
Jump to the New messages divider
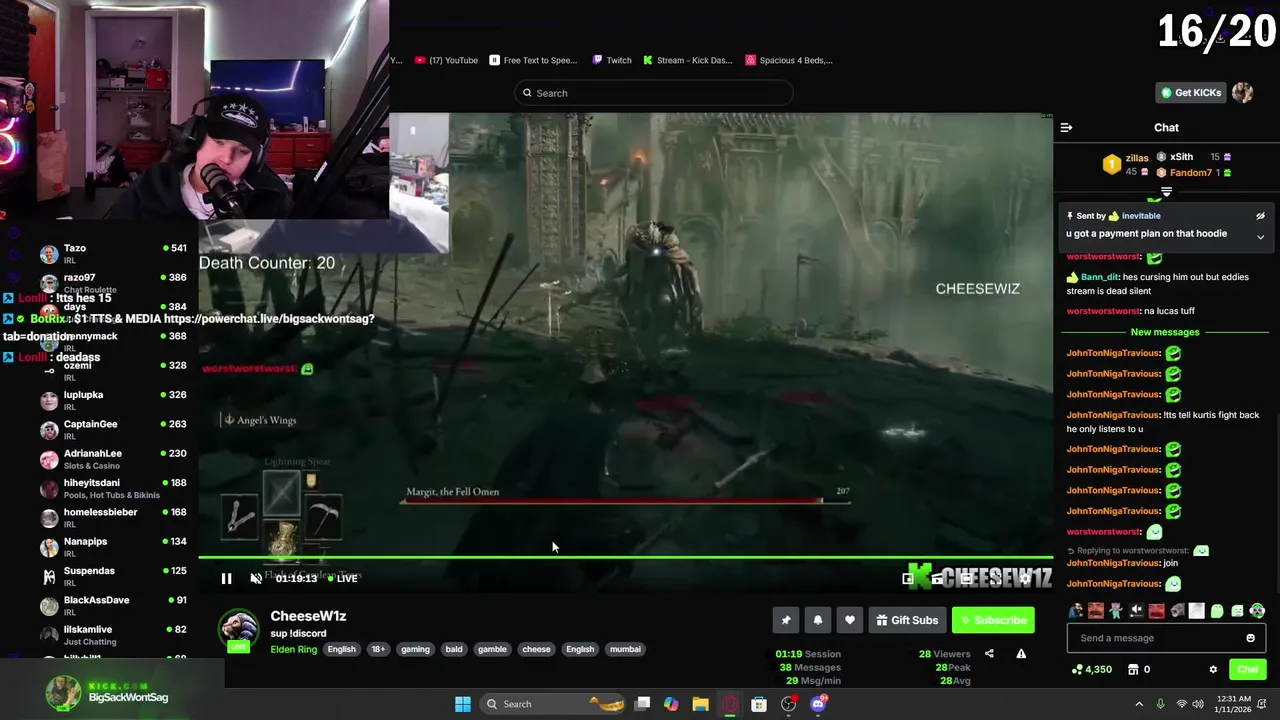pyautogui.click(x=1164, y=332)
